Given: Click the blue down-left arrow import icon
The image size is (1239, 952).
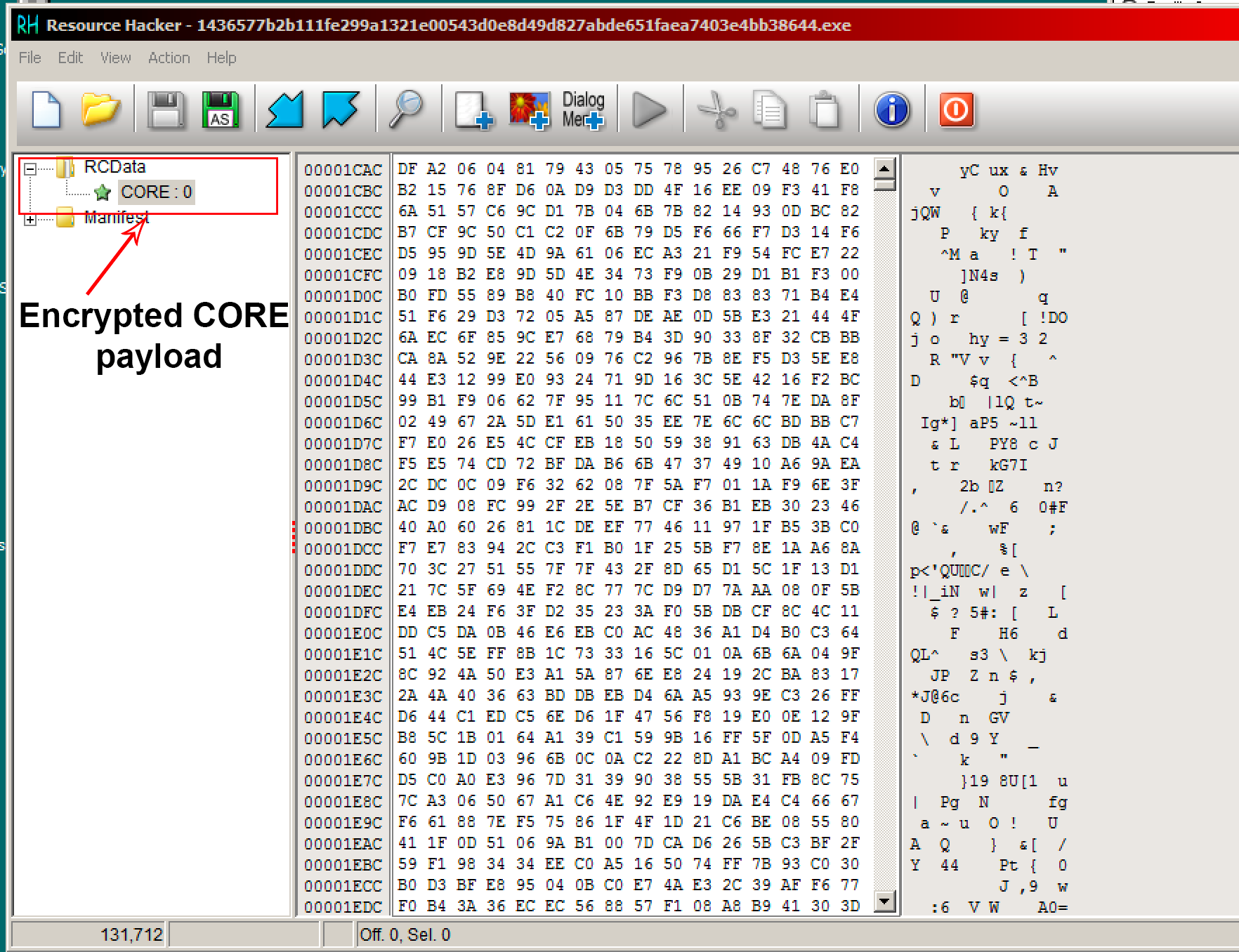Looking at the screenshot, I should tap(285, 110).
